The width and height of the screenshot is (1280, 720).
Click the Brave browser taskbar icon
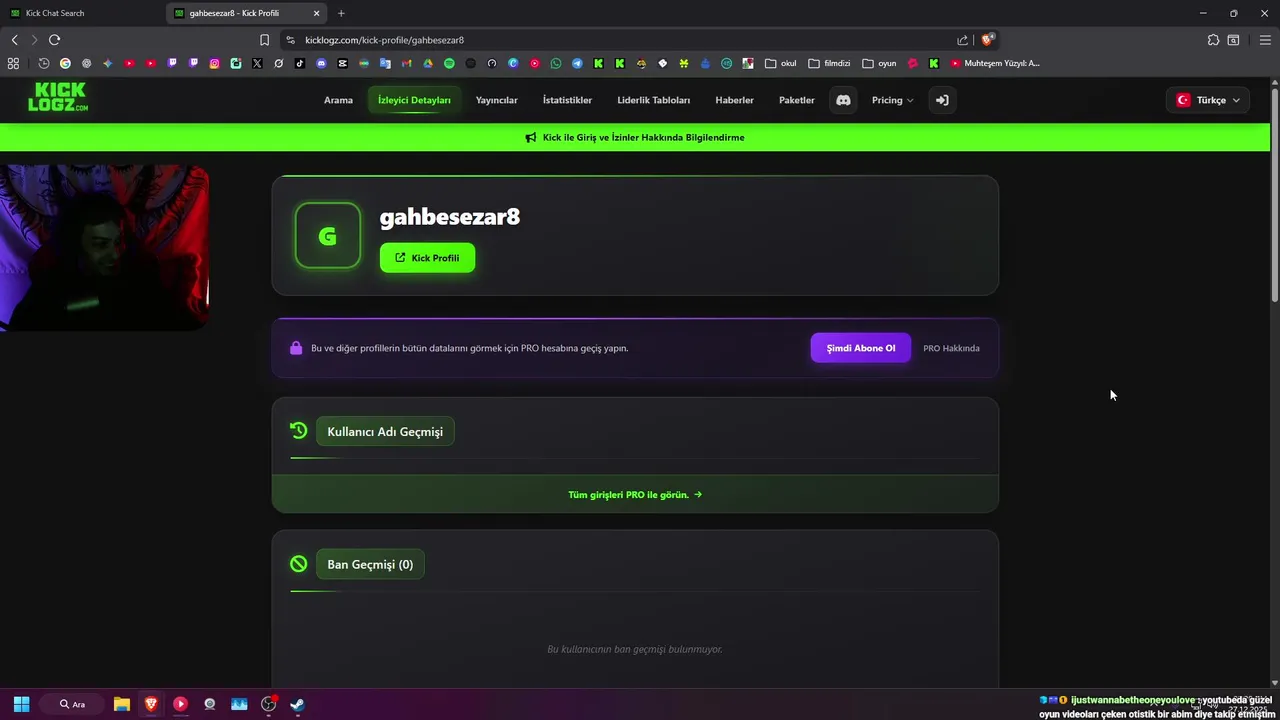tap(151, 704)
